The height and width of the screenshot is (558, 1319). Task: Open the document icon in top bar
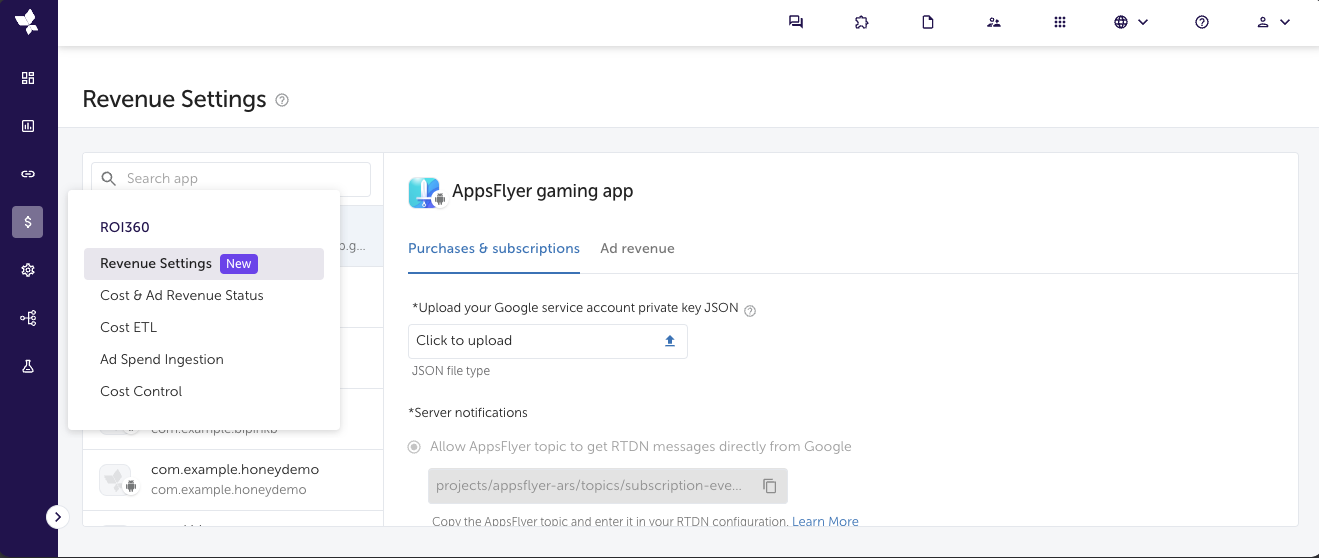[928, 22]
